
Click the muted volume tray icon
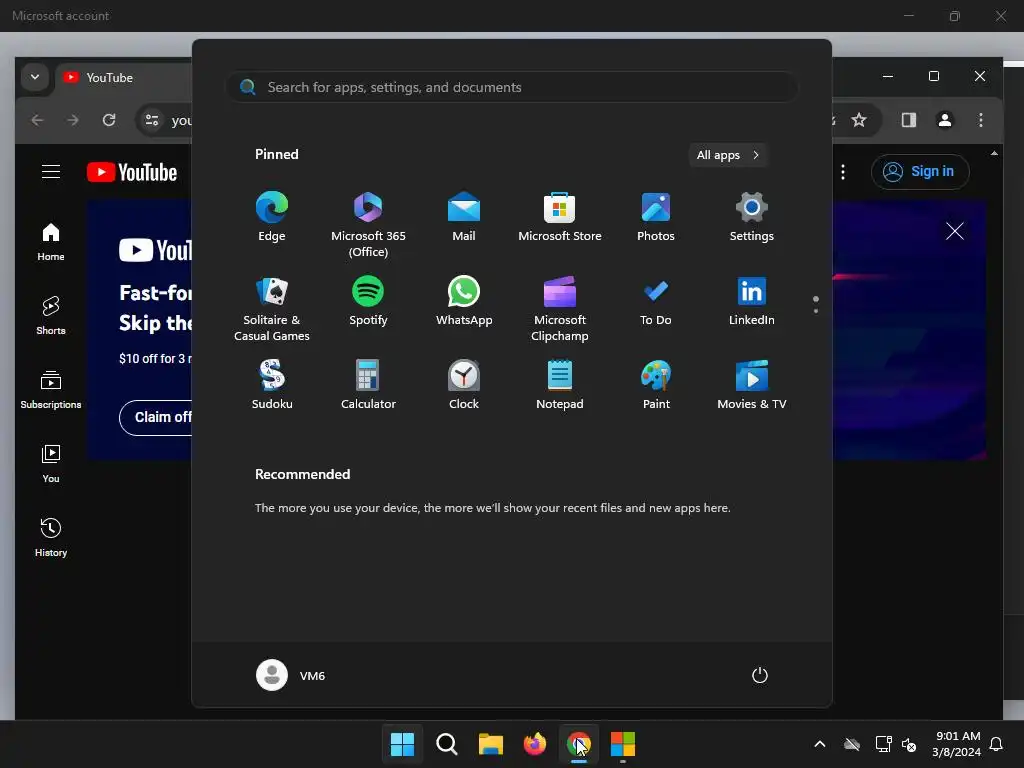point(909,744)
